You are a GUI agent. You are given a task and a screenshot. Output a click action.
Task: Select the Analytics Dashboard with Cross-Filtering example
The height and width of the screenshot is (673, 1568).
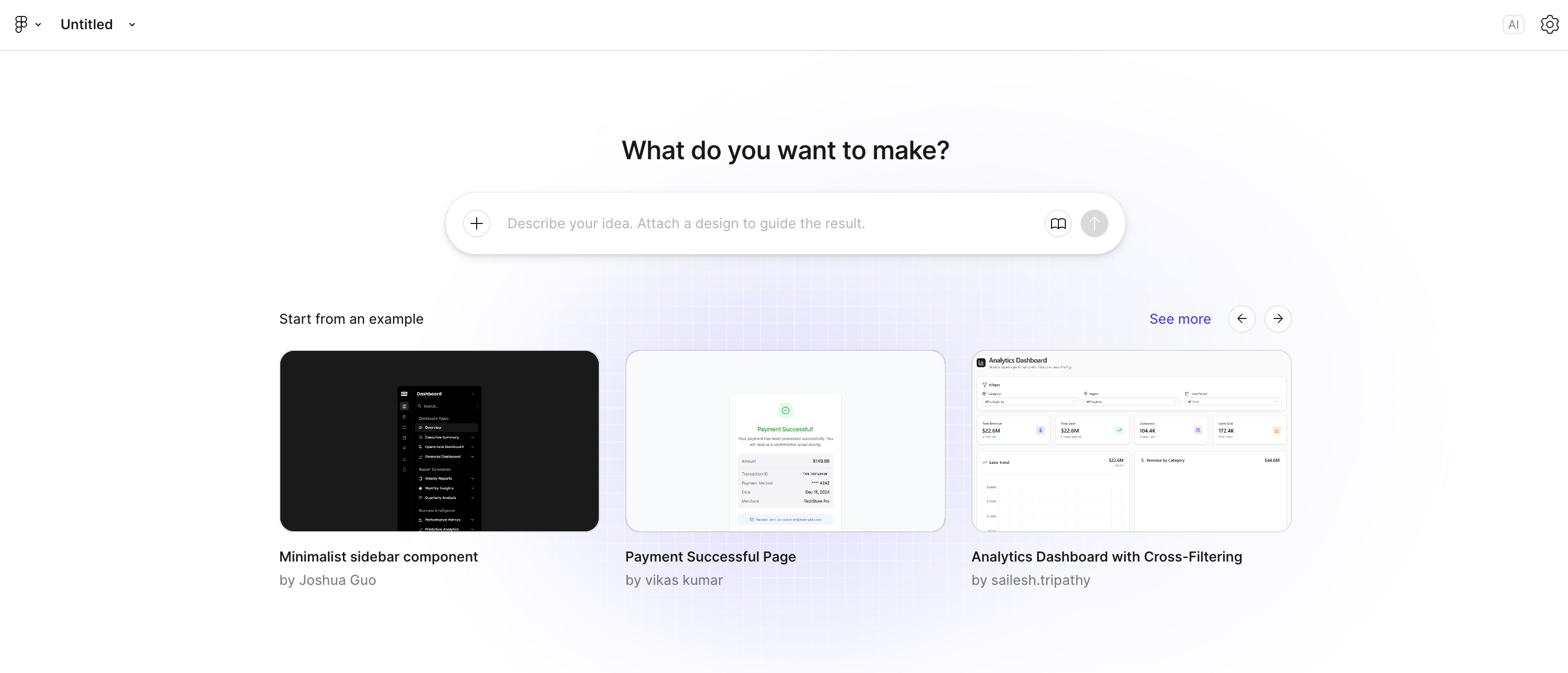coord(1132,441)
